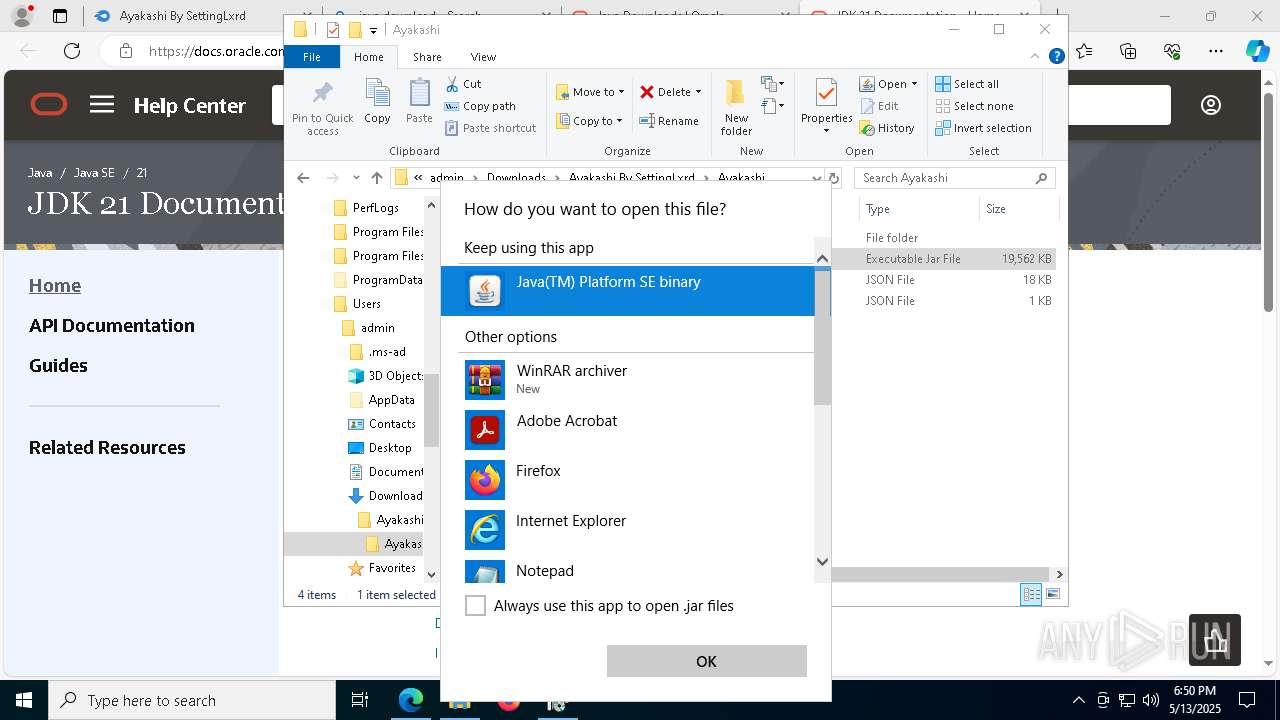The image size is (1280, 720).
Task: Click Select none in ribbon
Action: 974,106
